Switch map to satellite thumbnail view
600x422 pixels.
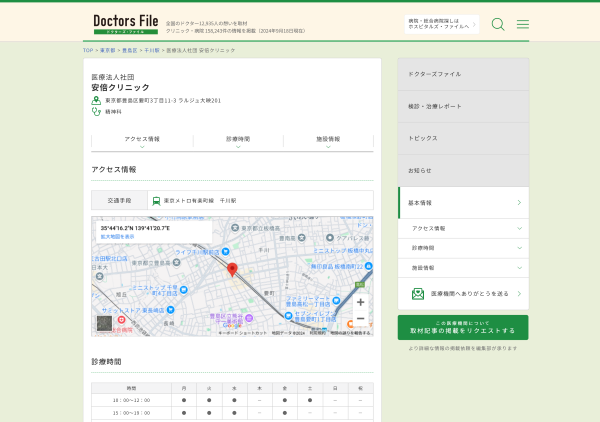104,323
